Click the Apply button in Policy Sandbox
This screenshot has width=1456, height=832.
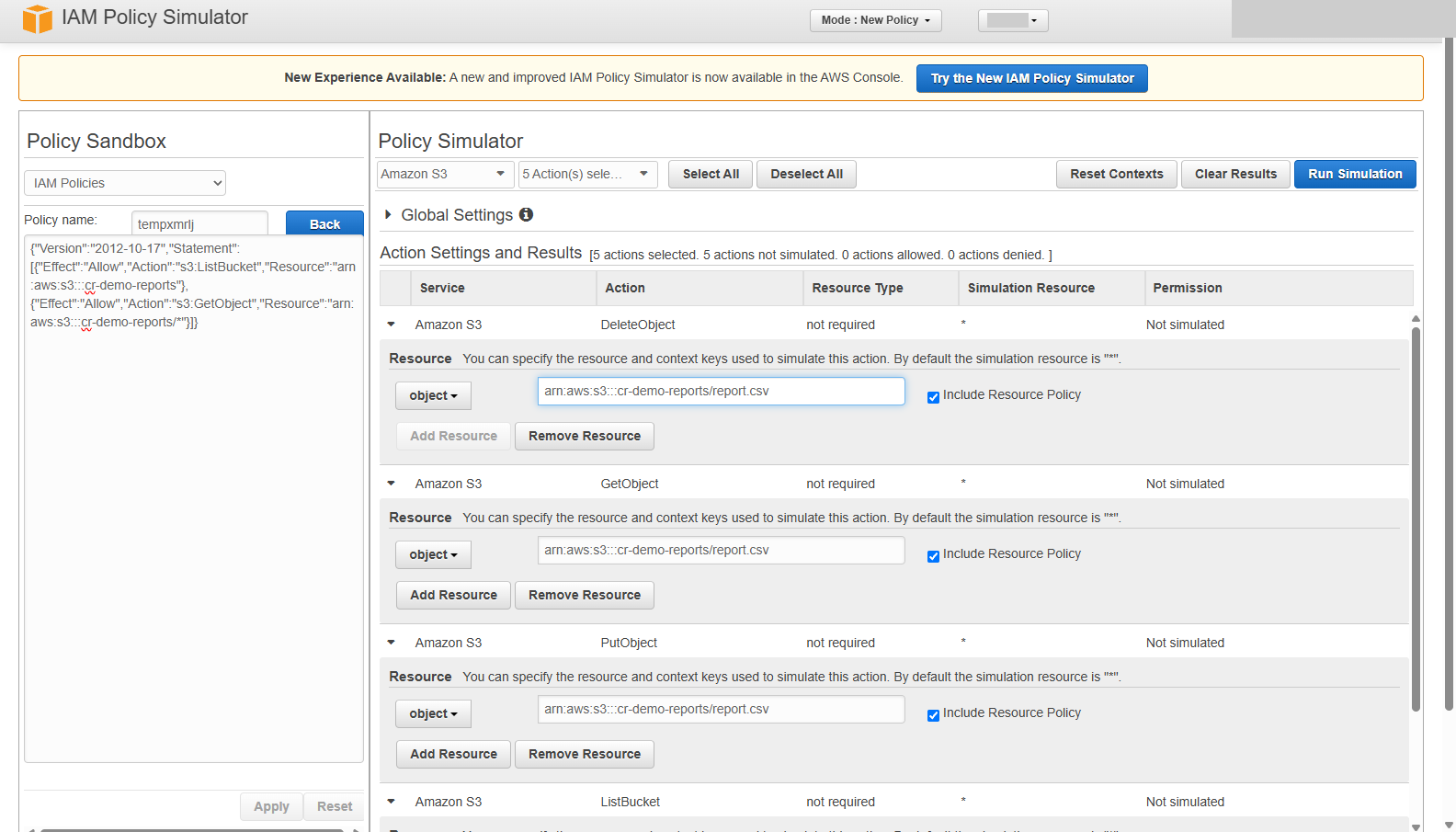click(271, 806)
